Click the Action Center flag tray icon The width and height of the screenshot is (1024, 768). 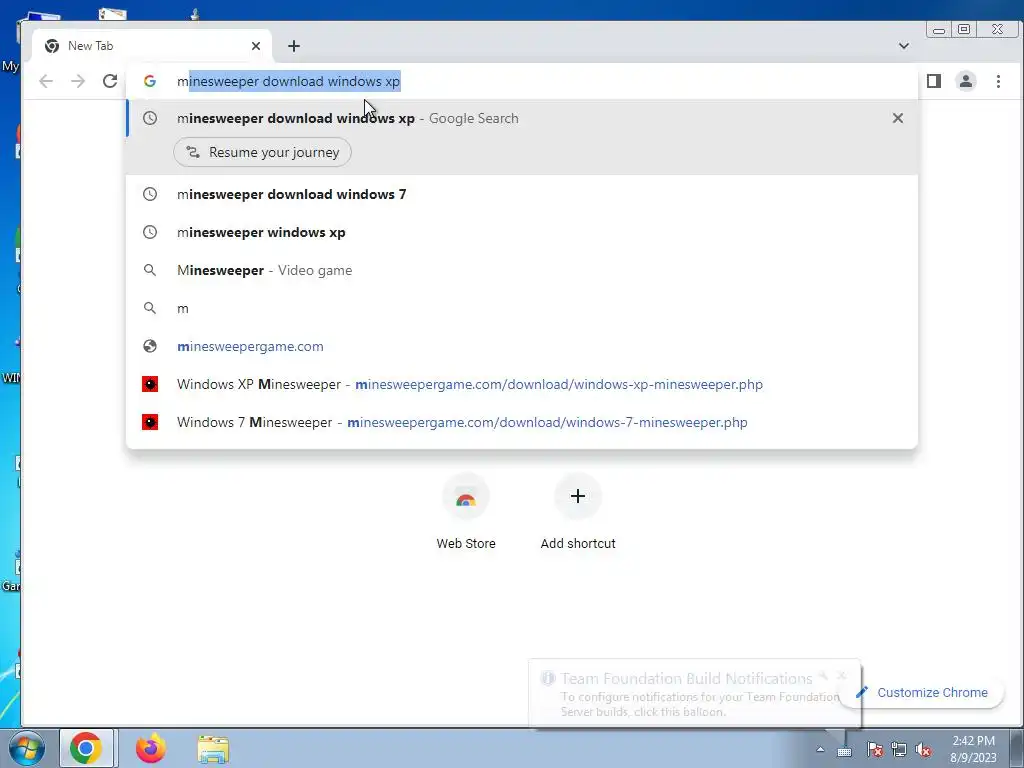click(875, 750)
